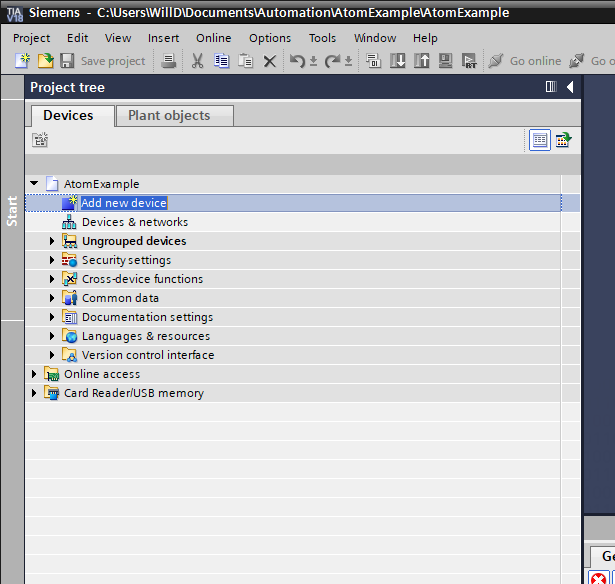Click the New project icon in toolbar
Screen dimensions: 615x584
pyautogui.click(x=23, y=61)
